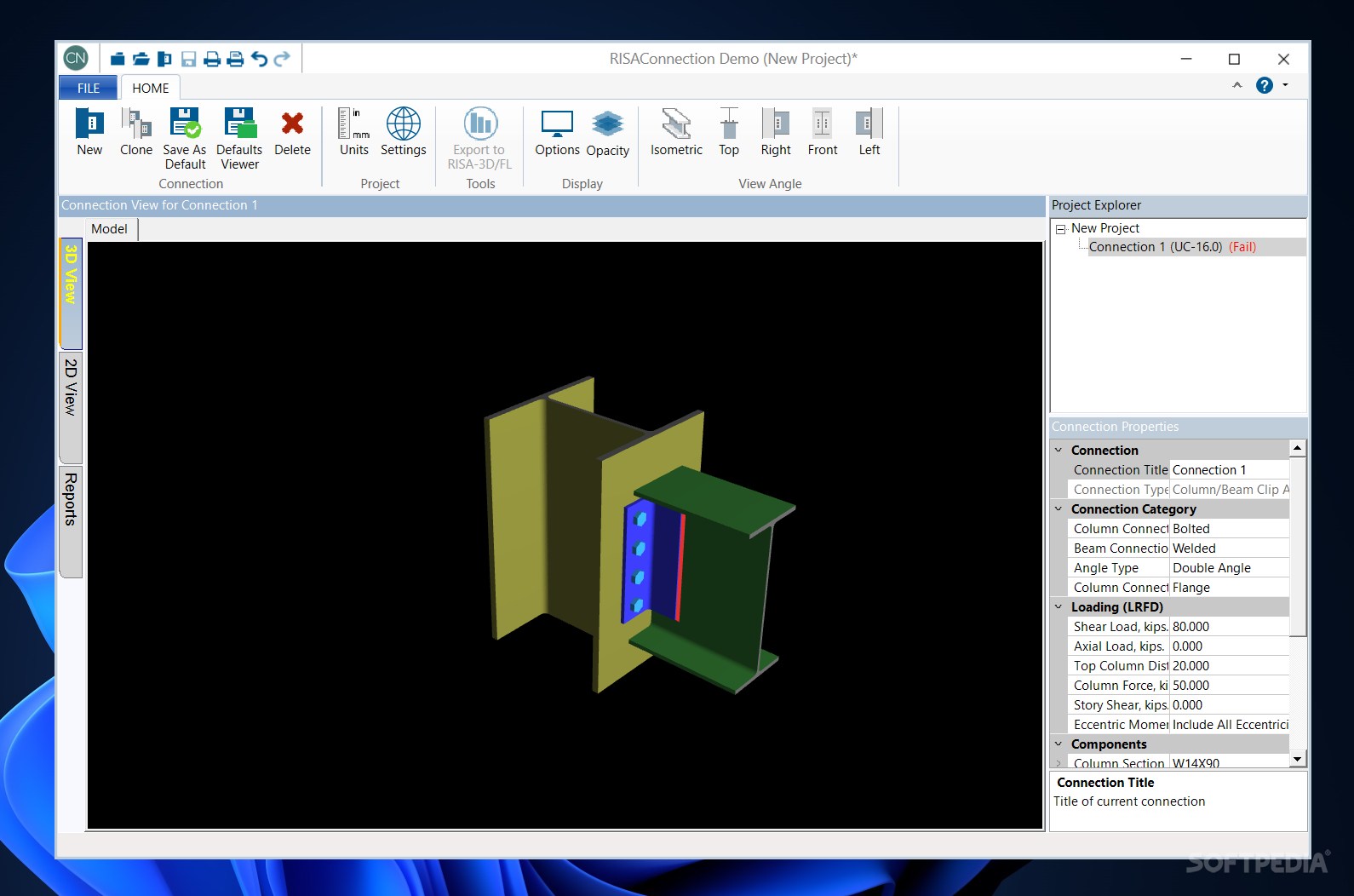Click the second printer icon with page
The width and height of the screenshot is (1354, 896).
coord(235,59)
